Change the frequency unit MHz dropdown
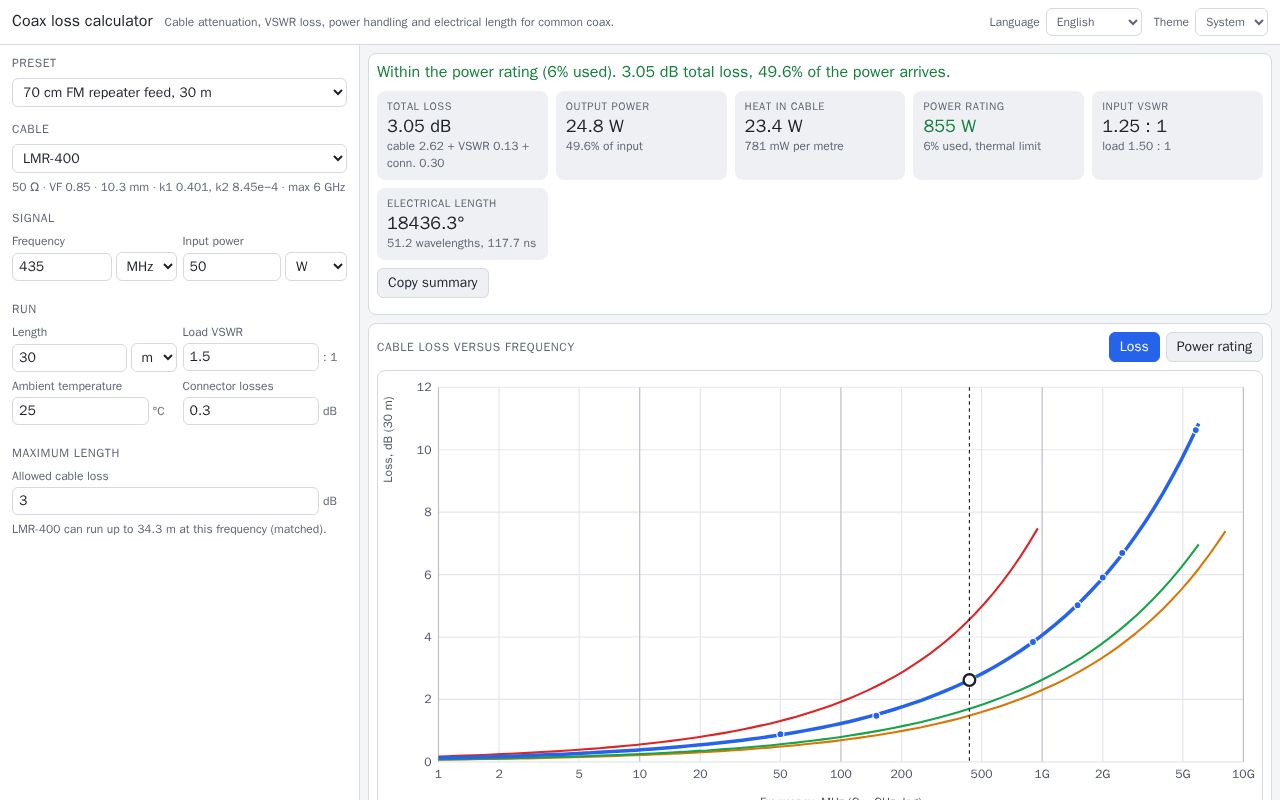Screen dimensions: 1280x800 point(146,266)
